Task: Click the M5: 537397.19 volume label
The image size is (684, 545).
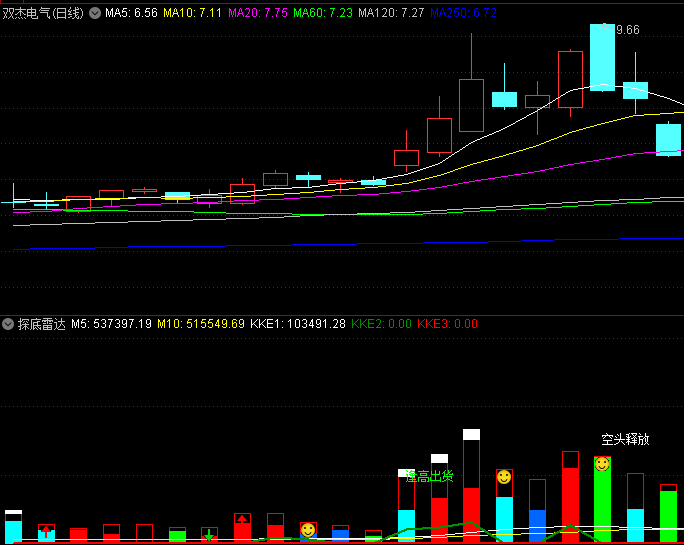Action: (111, 324)
